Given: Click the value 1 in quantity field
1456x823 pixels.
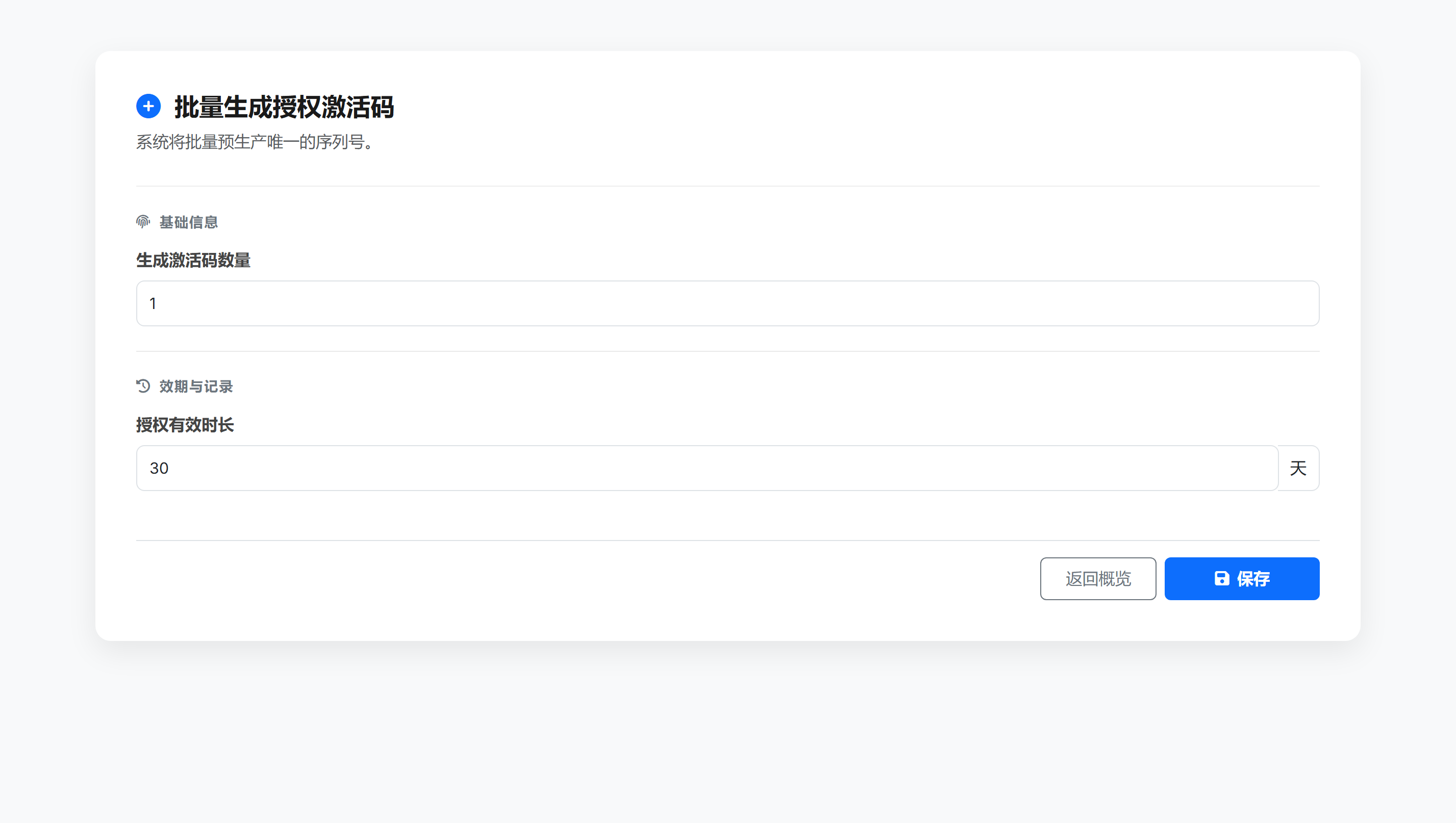Looking at the screenshot, I should (153, 303).
